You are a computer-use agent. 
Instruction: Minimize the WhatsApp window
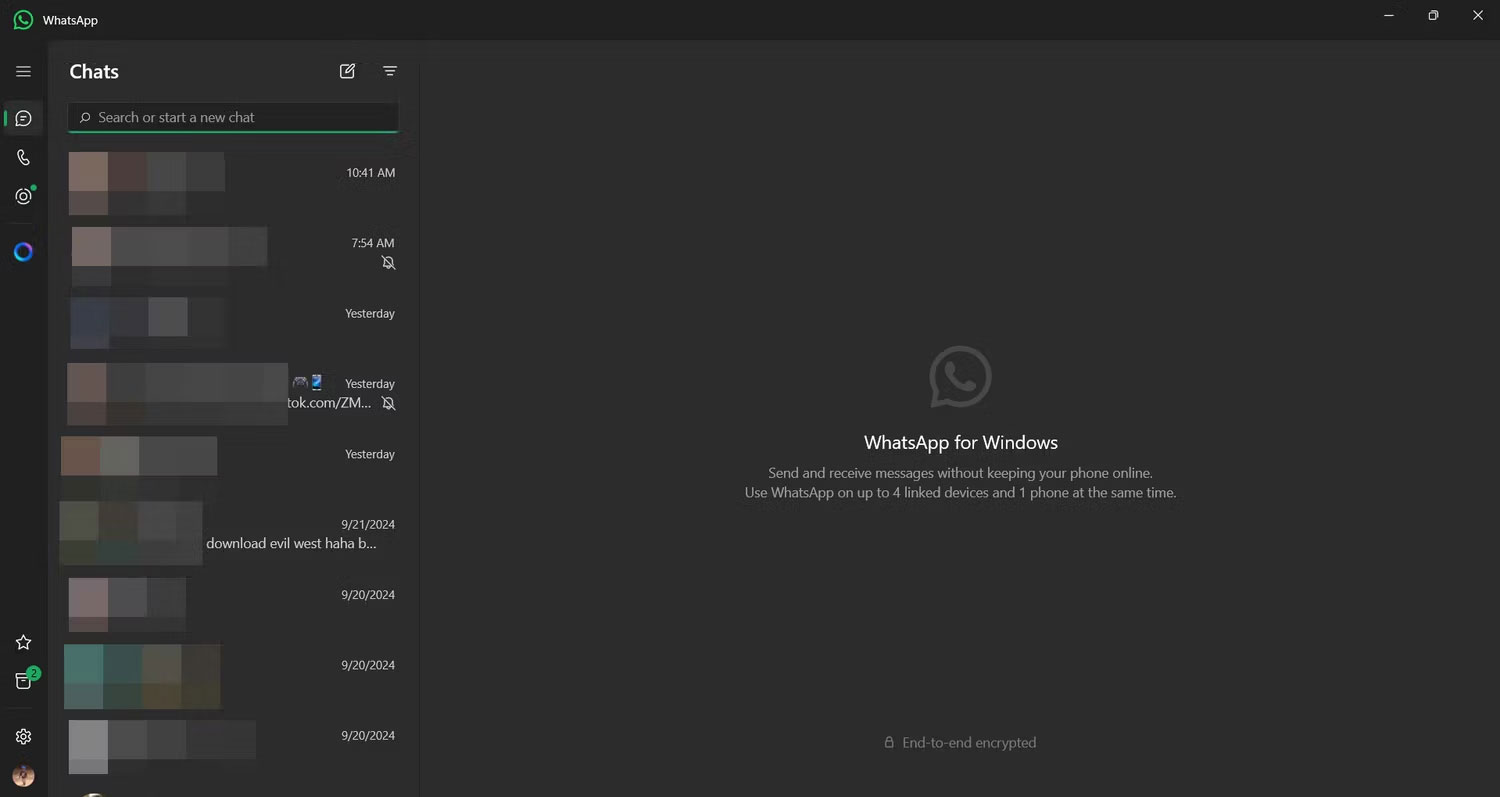(x=1388, y=16)
